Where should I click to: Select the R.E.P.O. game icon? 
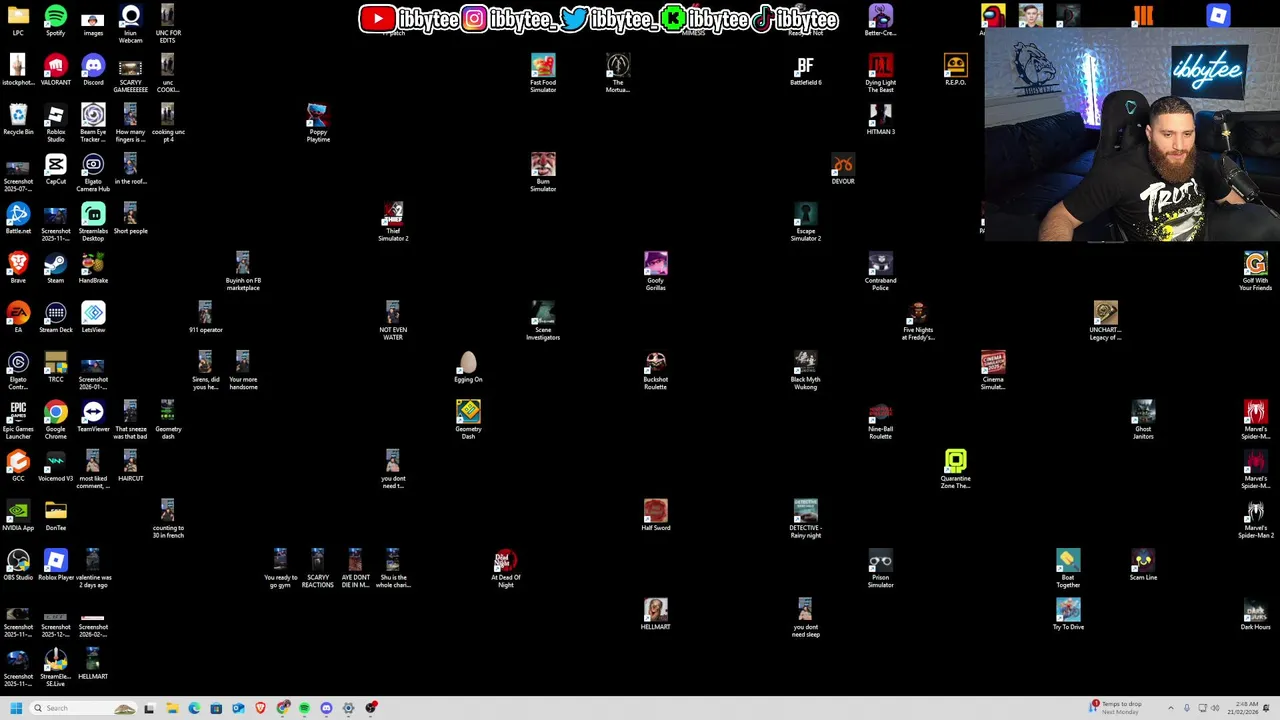(x=955, y=70)
